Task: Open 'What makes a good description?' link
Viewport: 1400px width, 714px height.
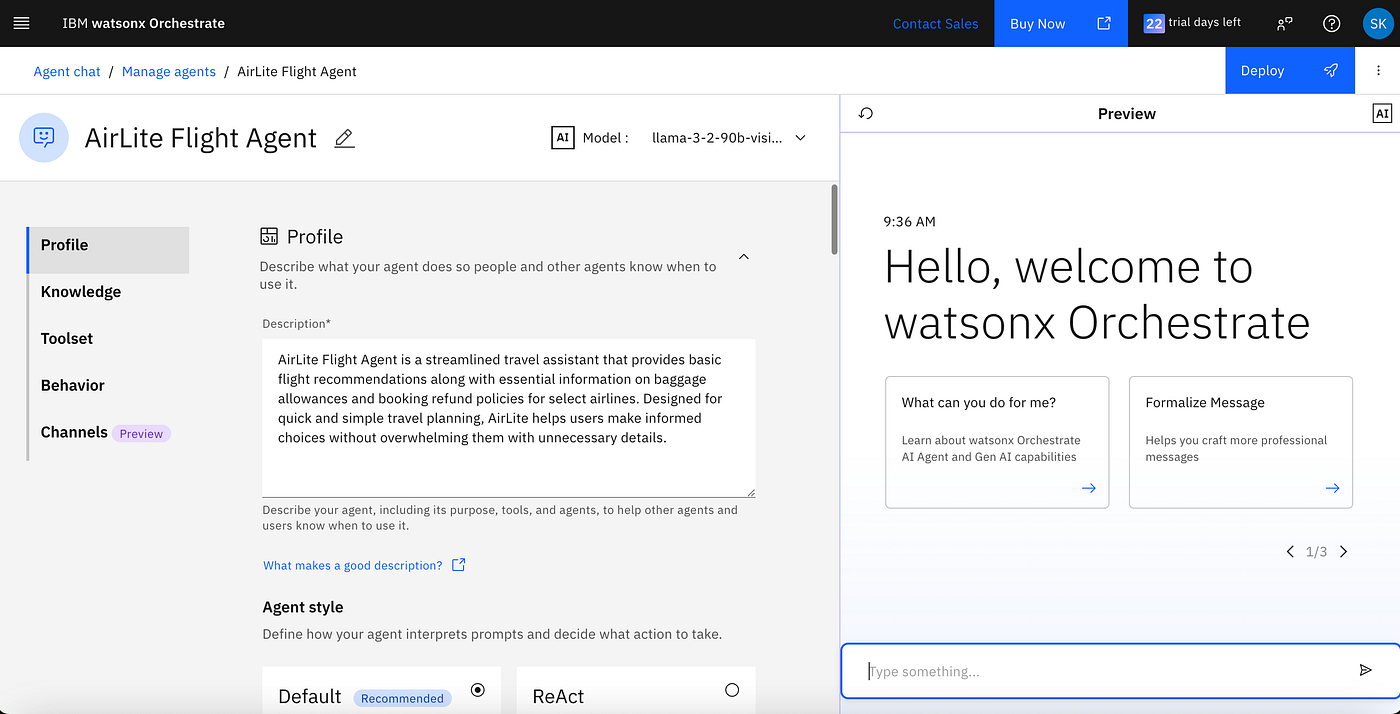Action: click(352, 565)
